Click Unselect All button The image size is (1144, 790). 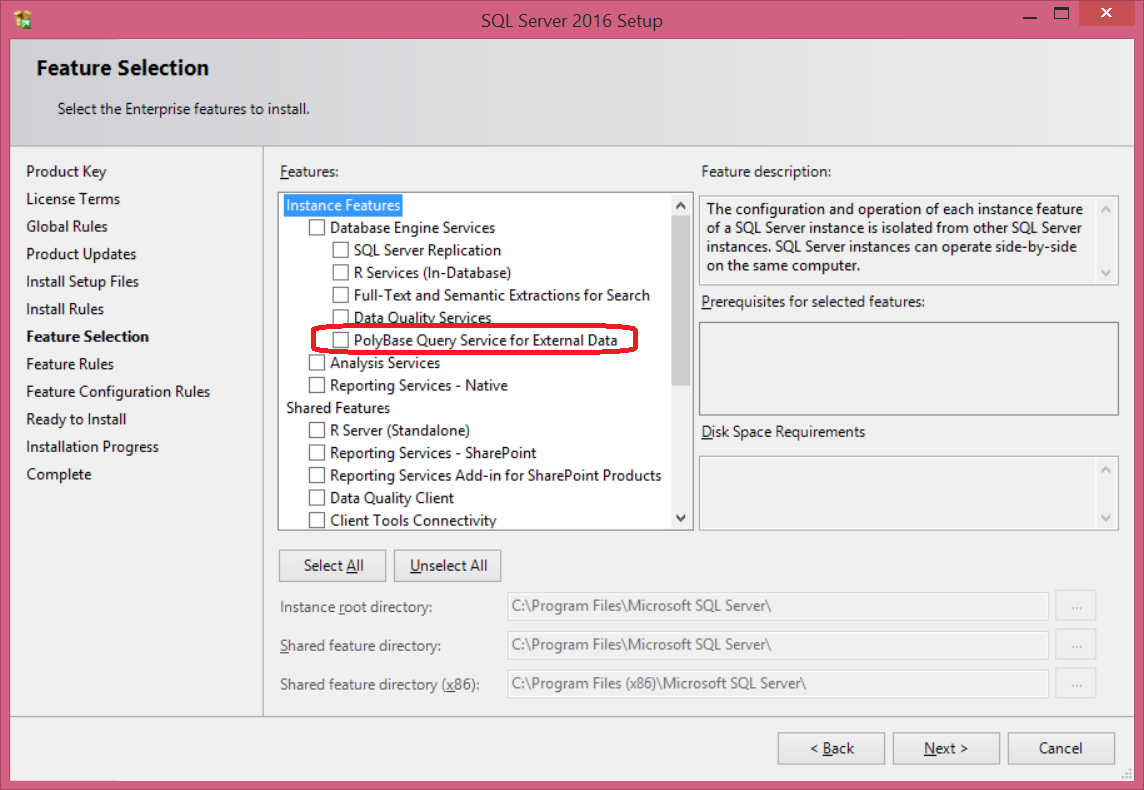[447, 565]
